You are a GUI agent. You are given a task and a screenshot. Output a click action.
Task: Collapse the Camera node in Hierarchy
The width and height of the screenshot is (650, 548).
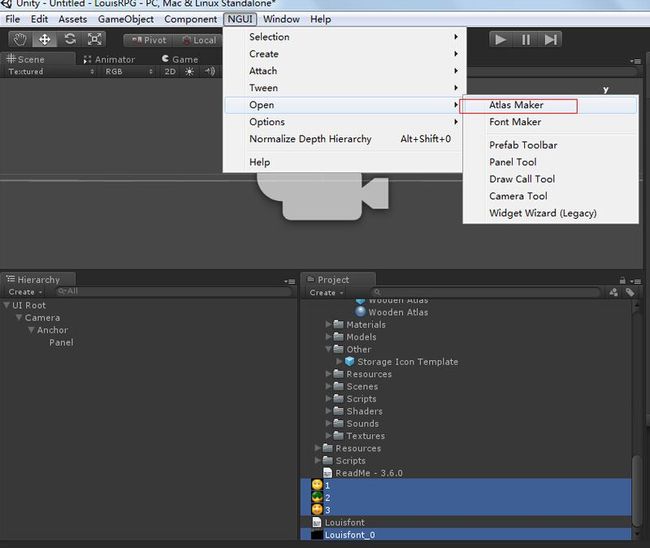pyautogui.click(x=19, y=318)
